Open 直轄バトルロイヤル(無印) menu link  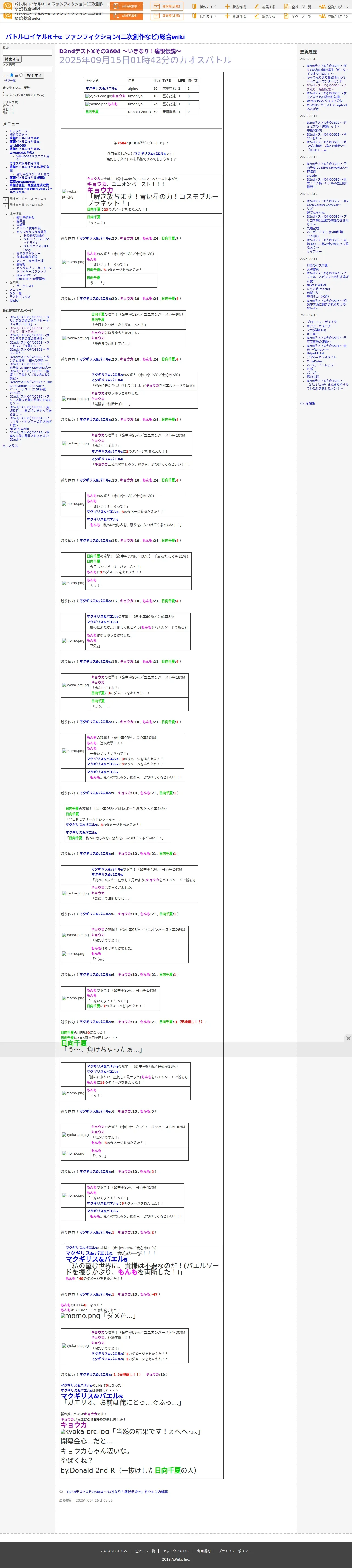[x=27, y=178]
